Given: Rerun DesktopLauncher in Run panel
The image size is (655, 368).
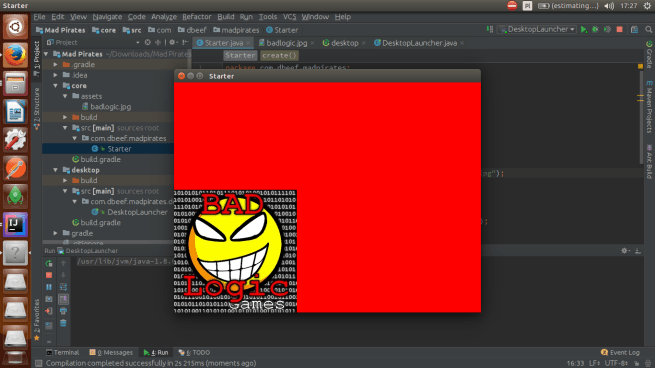Looking at the screenshot, I should pyautogui.click(x=49, y=264).
